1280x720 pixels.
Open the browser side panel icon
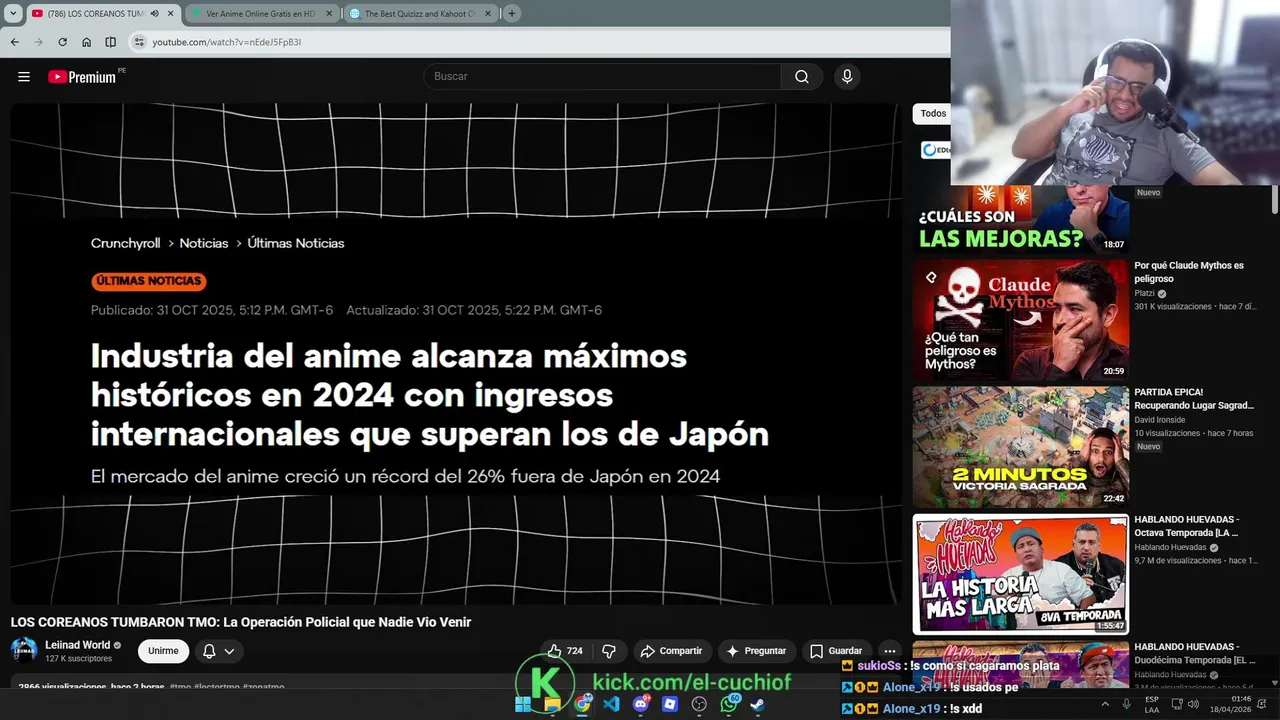point(110,42)
